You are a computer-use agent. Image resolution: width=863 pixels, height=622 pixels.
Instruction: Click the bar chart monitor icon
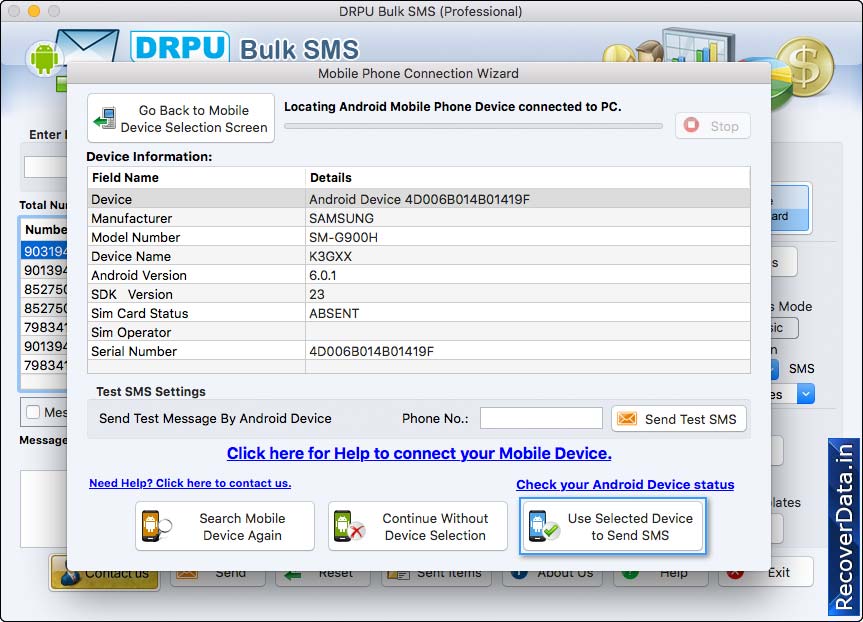(x=698, y=46)
